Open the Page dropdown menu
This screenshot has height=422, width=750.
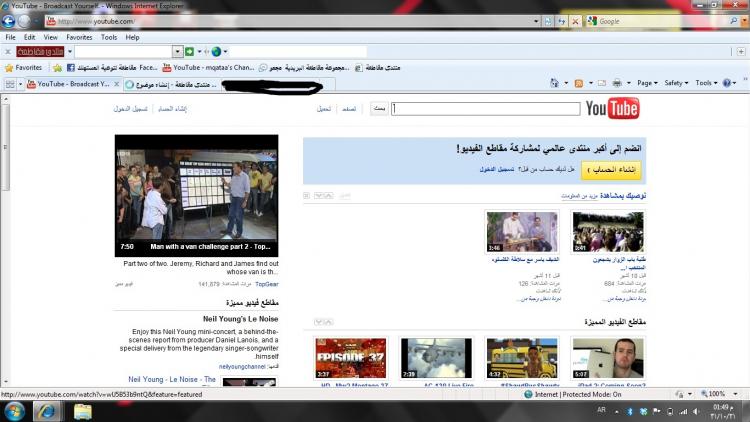pyautogui.click(x=647, y=84)
